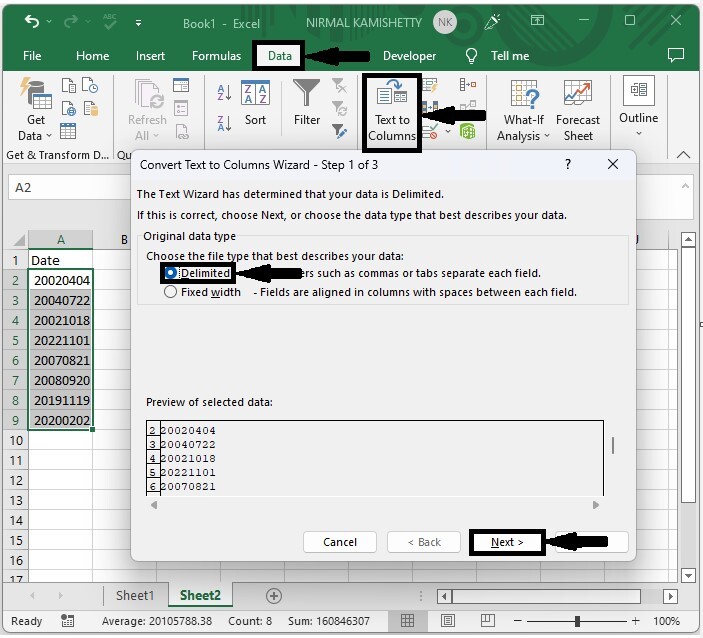The height and width of the screenshot is (638, 703).
Task: Sort ascending with the A to Z icon
Action: point(224,92)
